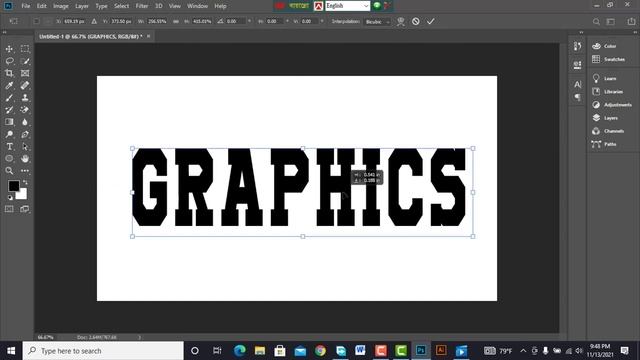Select the Healing Brush tool
The width and height of the screenshot is (640, 360).
[x=25, y=85]
